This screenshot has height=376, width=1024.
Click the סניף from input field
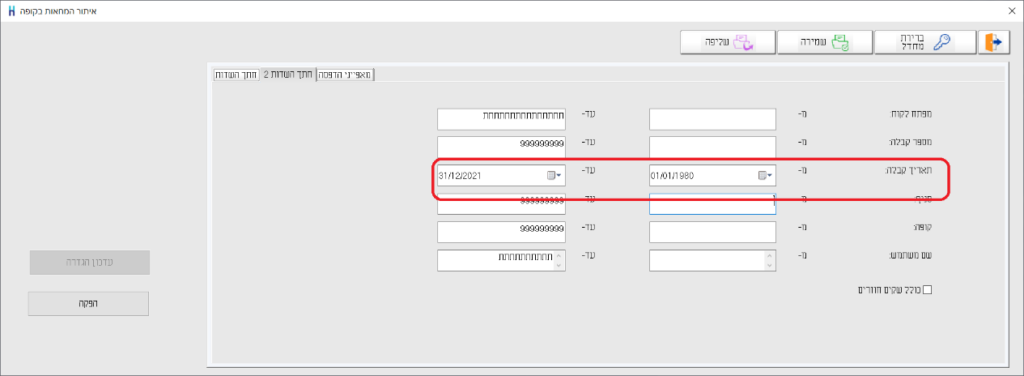click(712, 204)
